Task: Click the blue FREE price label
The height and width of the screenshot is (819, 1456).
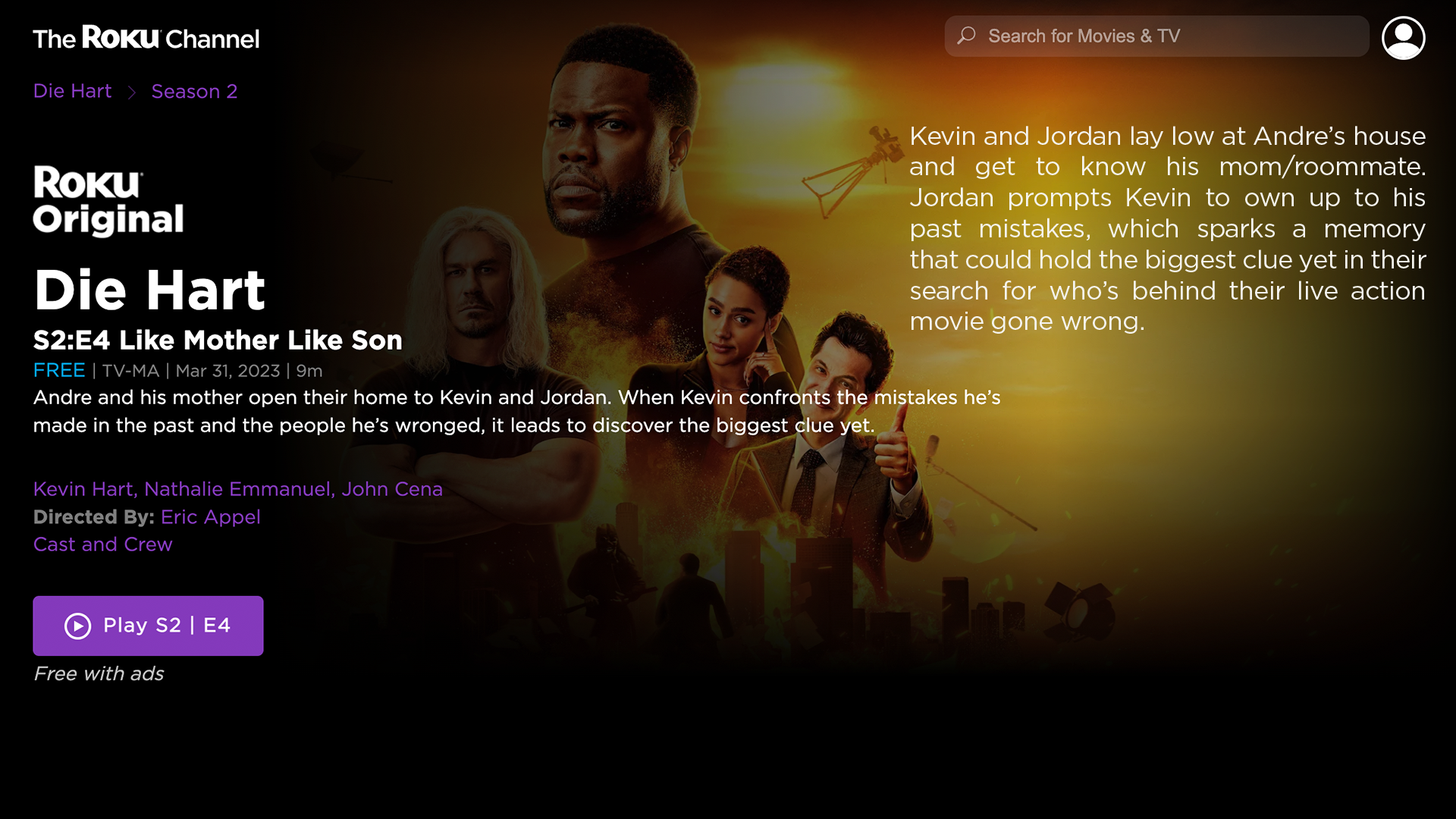Action: point(59,370)
